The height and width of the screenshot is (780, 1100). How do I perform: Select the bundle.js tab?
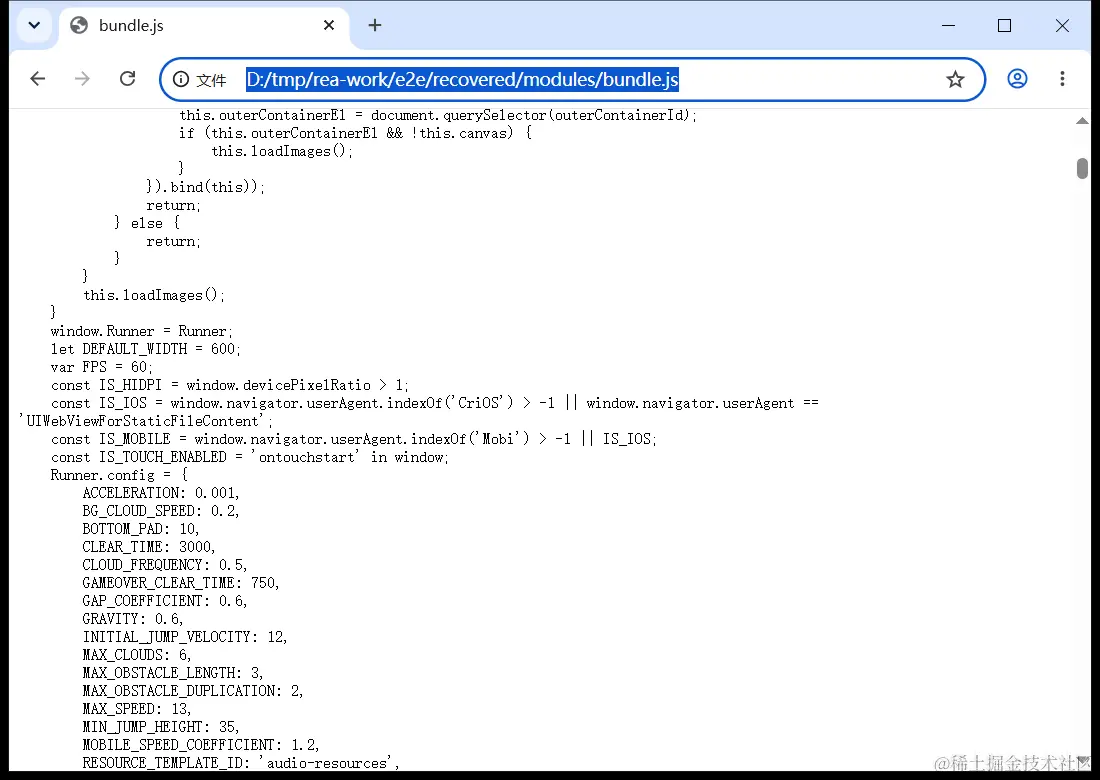pos(203,25)
